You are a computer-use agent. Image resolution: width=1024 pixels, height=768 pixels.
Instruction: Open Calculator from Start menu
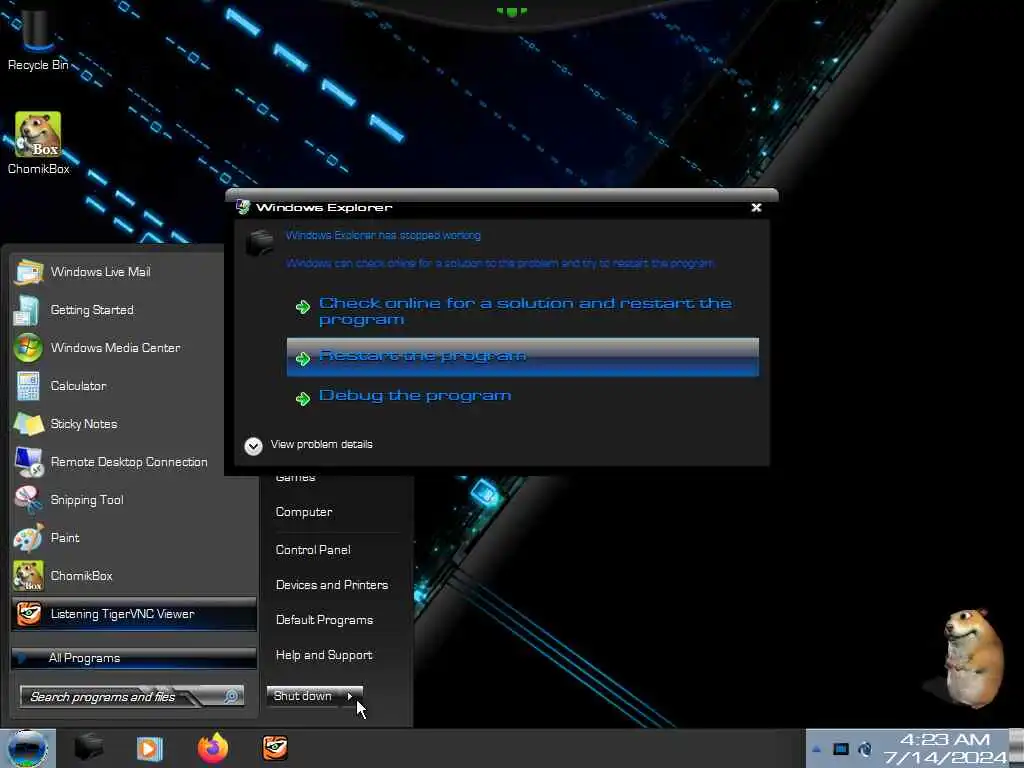pos(134,385)
